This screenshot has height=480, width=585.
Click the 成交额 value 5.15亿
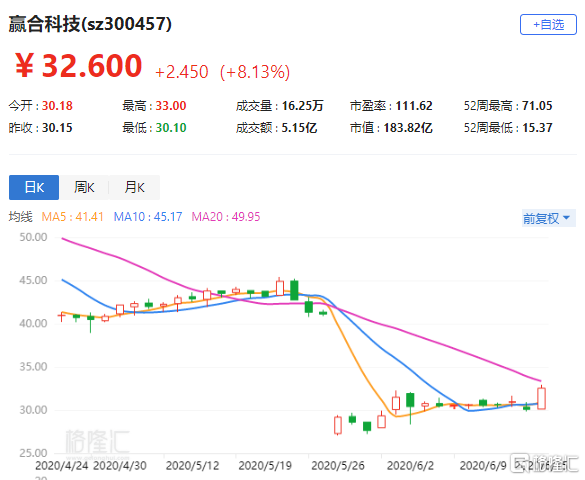click(x=299, y=128)
